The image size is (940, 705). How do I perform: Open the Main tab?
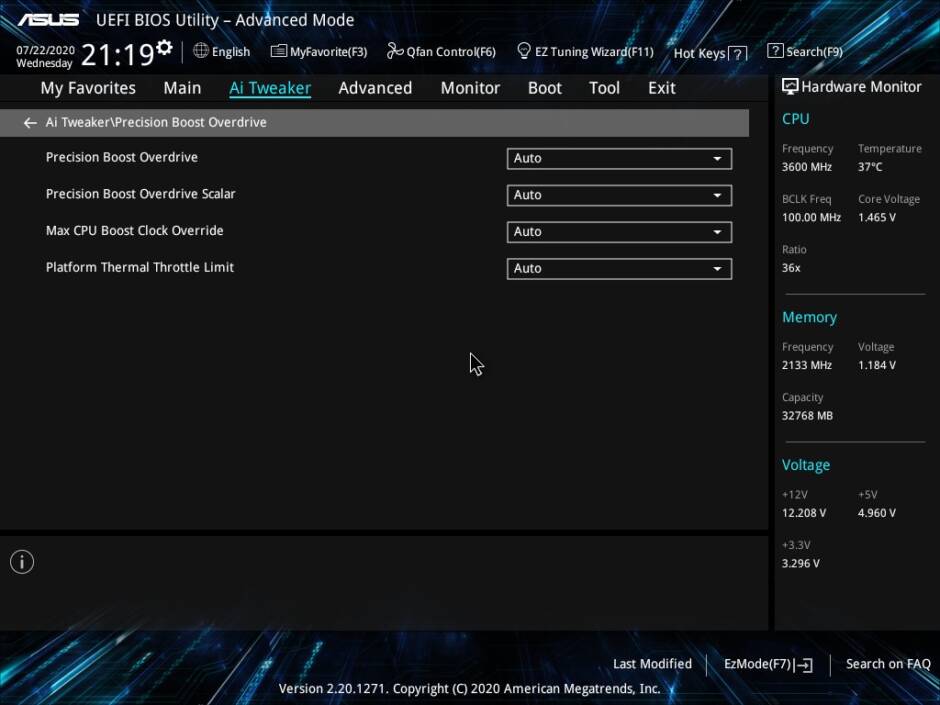pos(182,88)
